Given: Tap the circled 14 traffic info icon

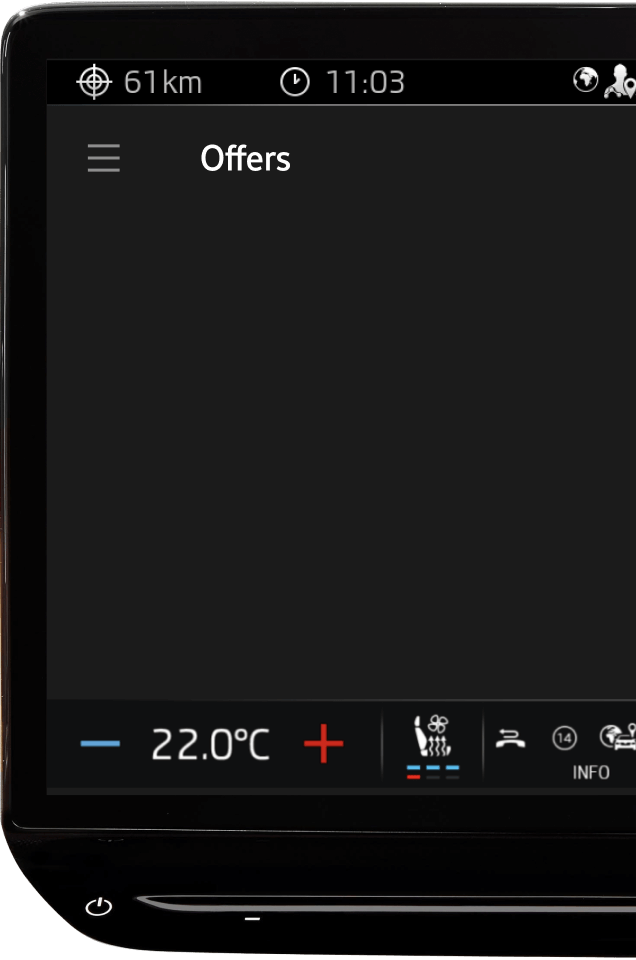Looking at the screenshot, I should tap(564, 738).
